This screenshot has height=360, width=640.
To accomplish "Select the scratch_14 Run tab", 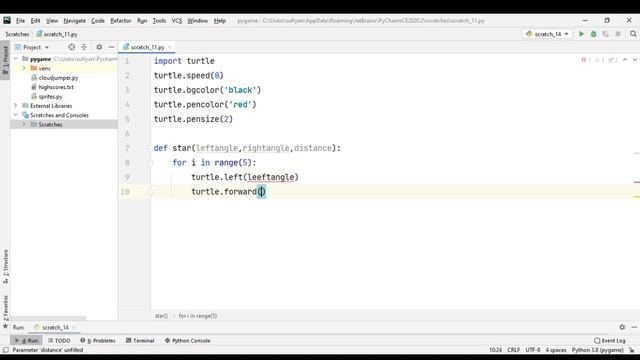I will (55, 327).
